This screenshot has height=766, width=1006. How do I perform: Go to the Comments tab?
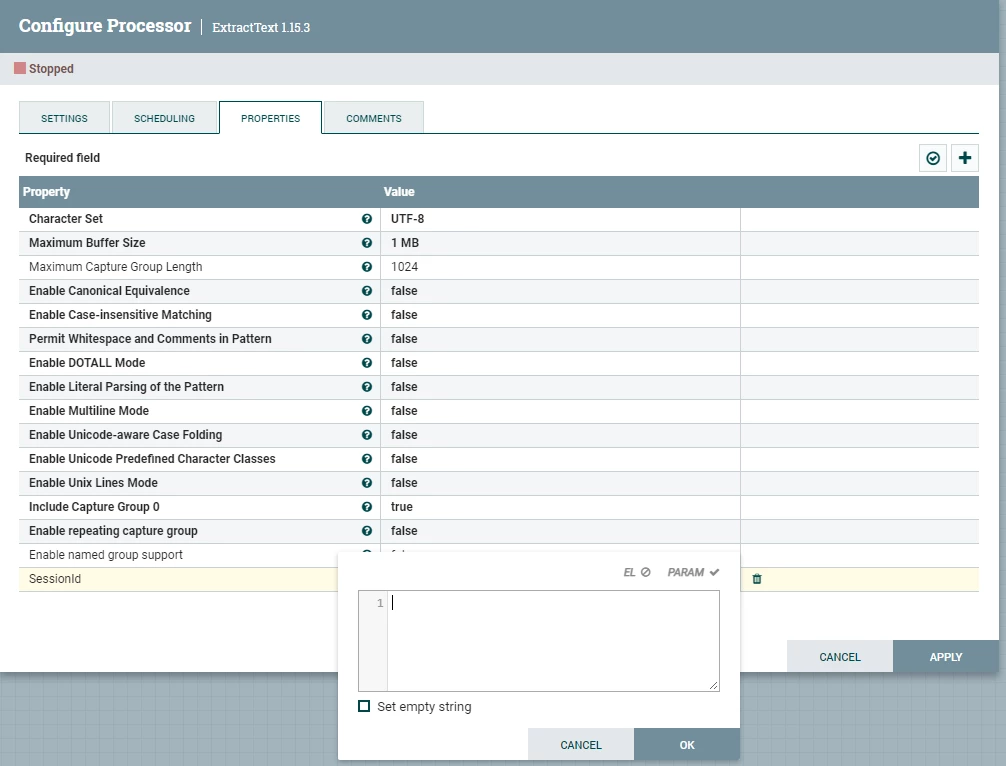point(374,118)
